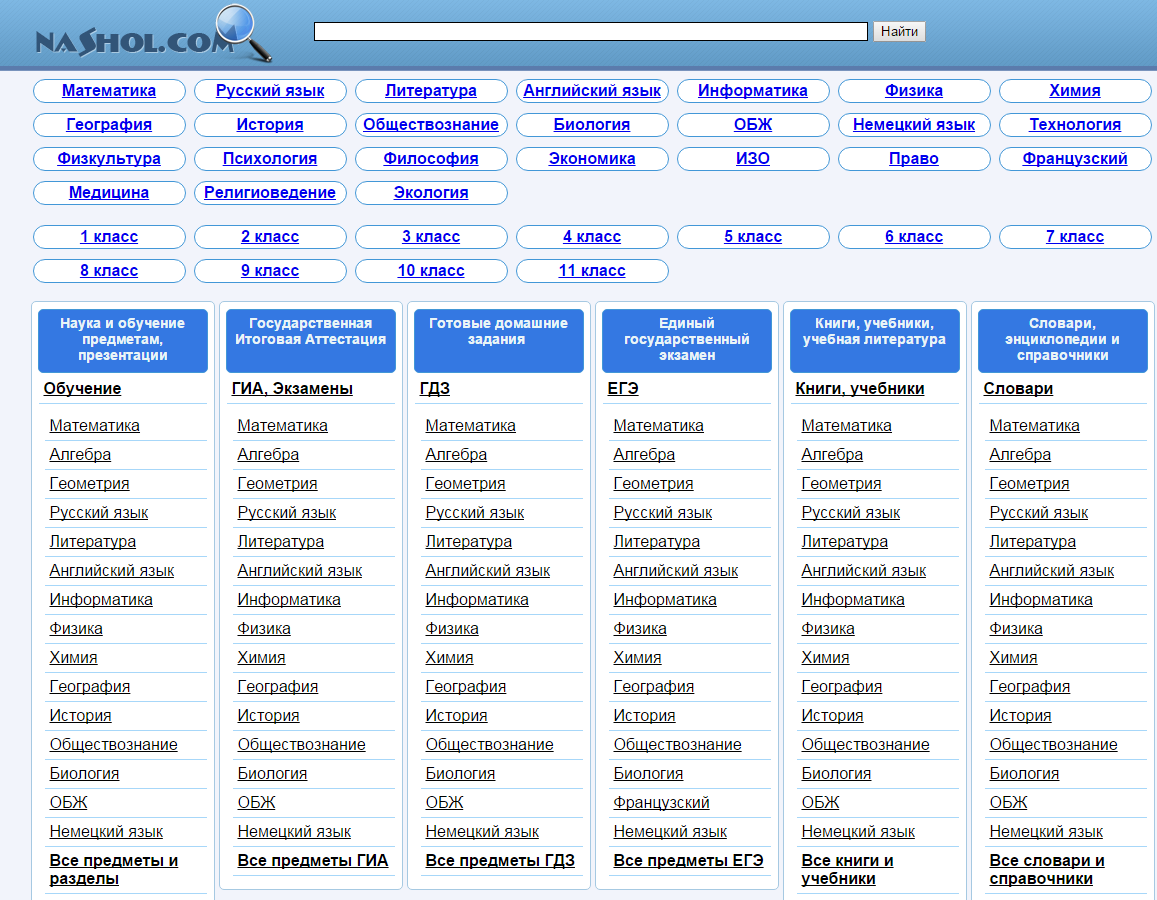Go to the 6 класс page
The image size is (1157, 900).
point(913,237)
